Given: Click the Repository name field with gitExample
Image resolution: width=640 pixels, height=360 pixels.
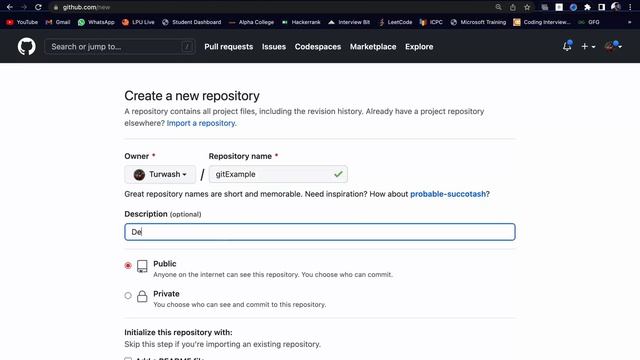Looking at the screenshot, I should 278,174.
